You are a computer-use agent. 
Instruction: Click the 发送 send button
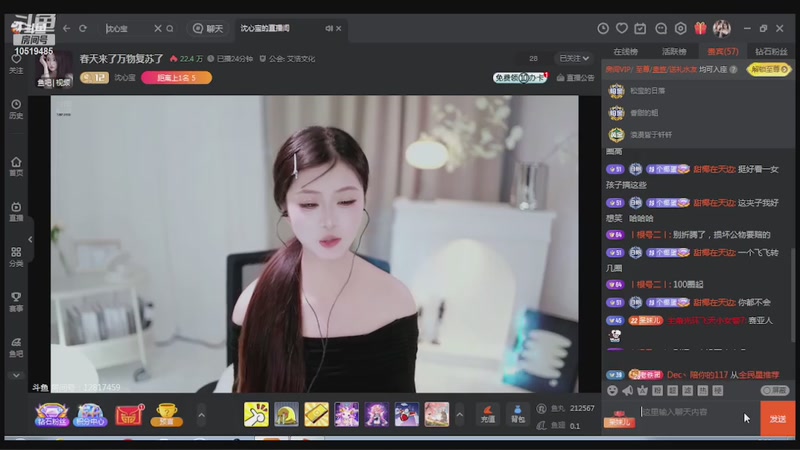778,418
